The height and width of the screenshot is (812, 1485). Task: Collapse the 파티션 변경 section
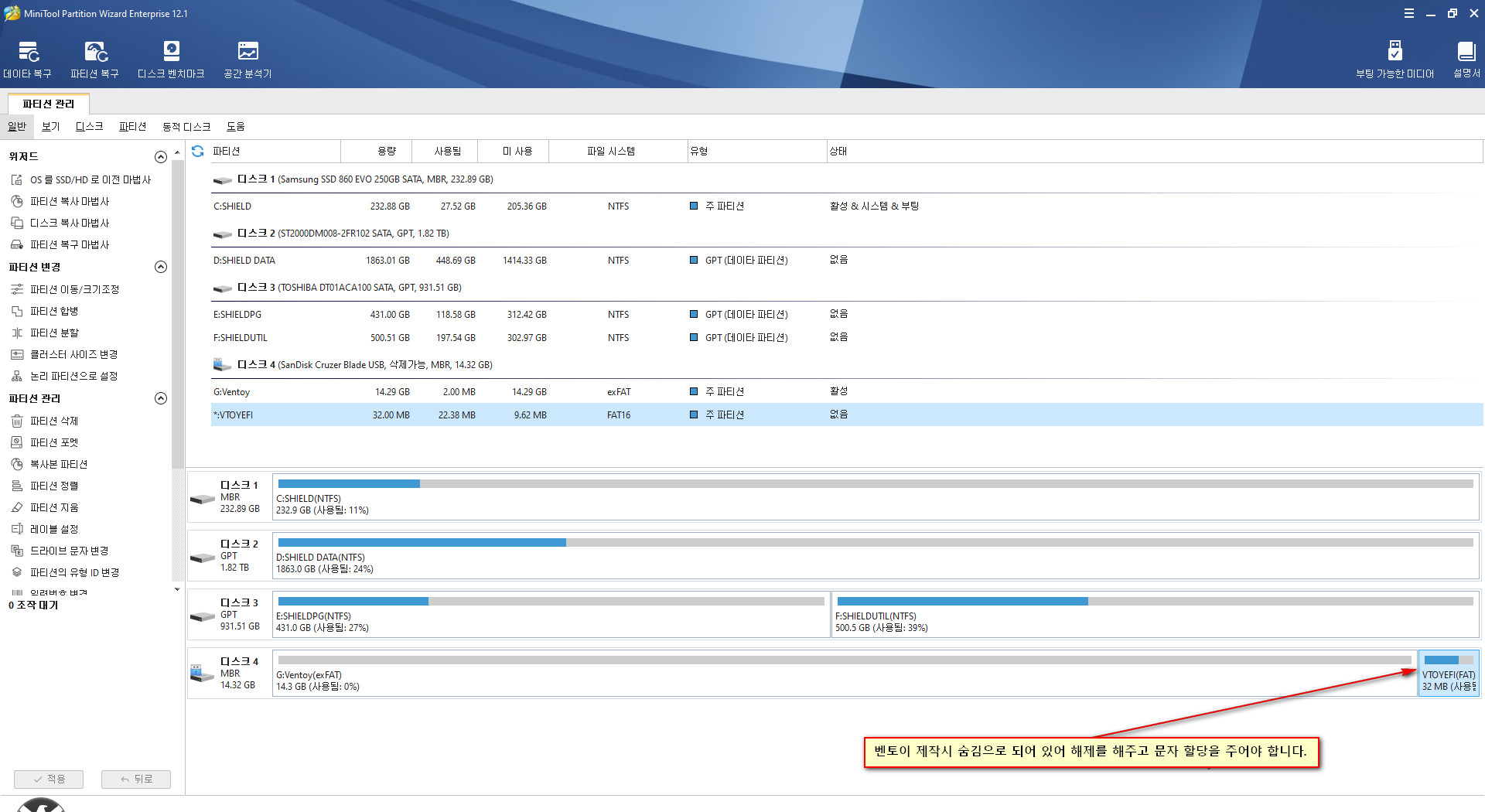[161, 267]
